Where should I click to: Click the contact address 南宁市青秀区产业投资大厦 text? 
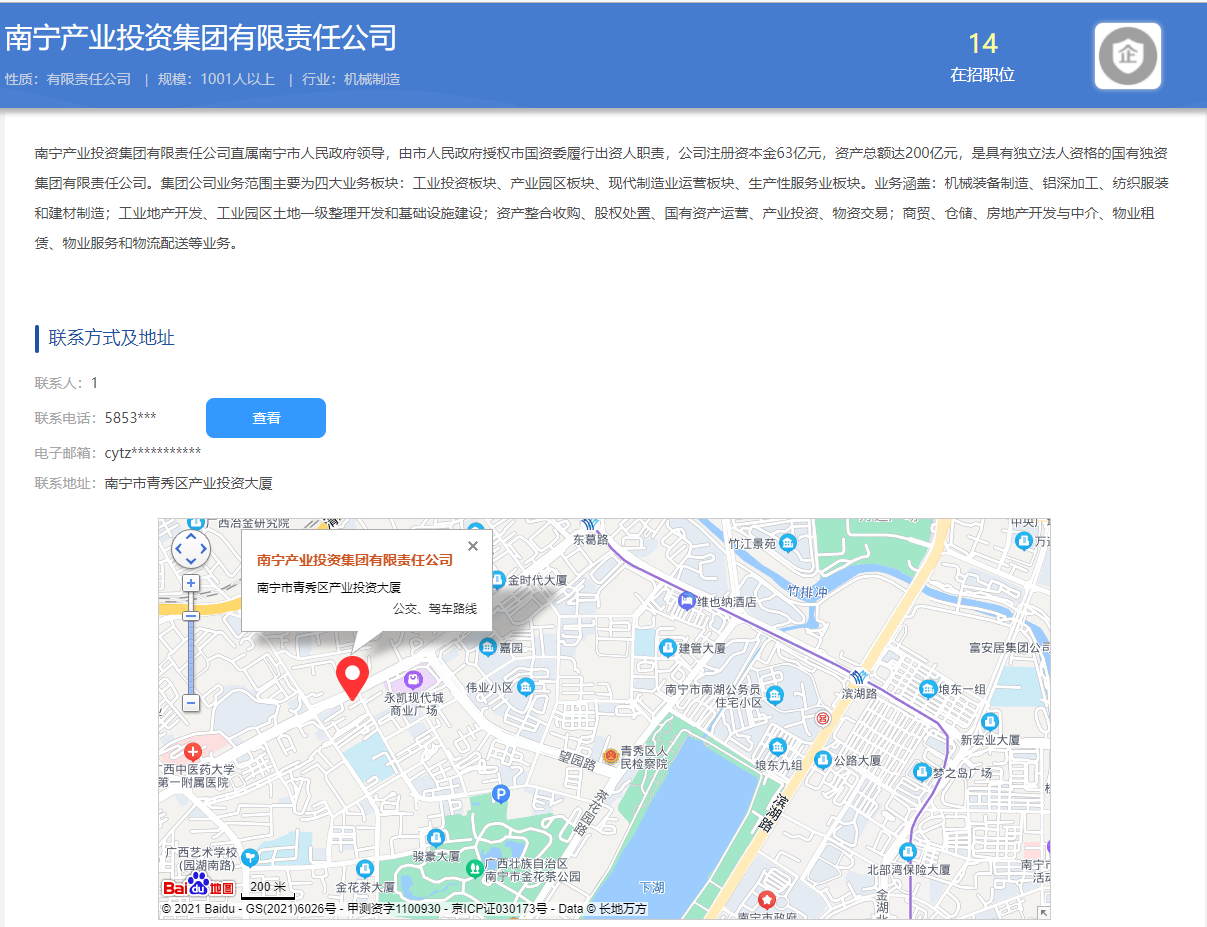click(188, 483)
